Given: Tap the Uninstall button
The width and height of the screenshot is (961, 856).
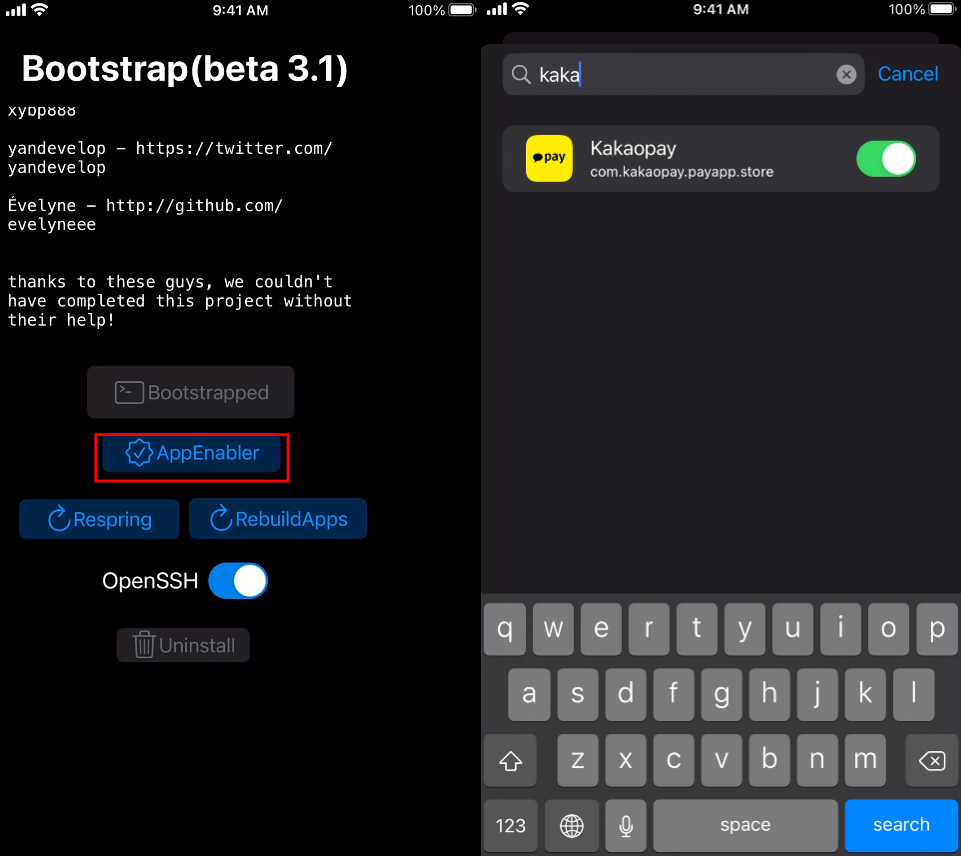Looking at the screenshot, I should pyautogui.click(x=183, y=645).
